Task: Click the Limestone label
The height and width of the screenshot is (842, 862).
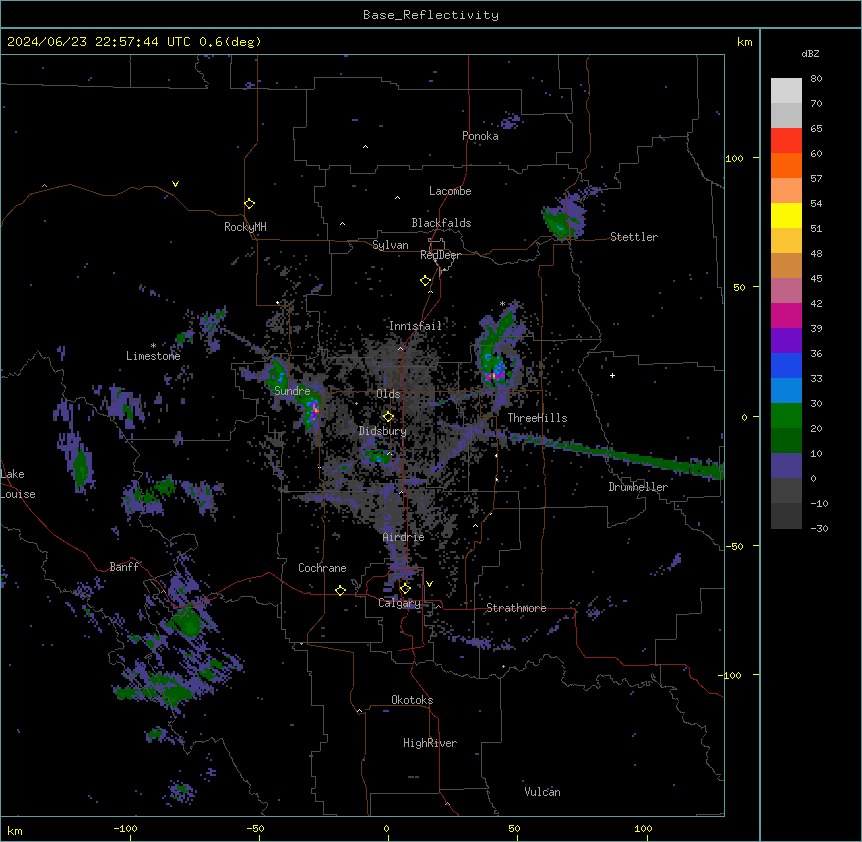Action: (x=153, y=356)
